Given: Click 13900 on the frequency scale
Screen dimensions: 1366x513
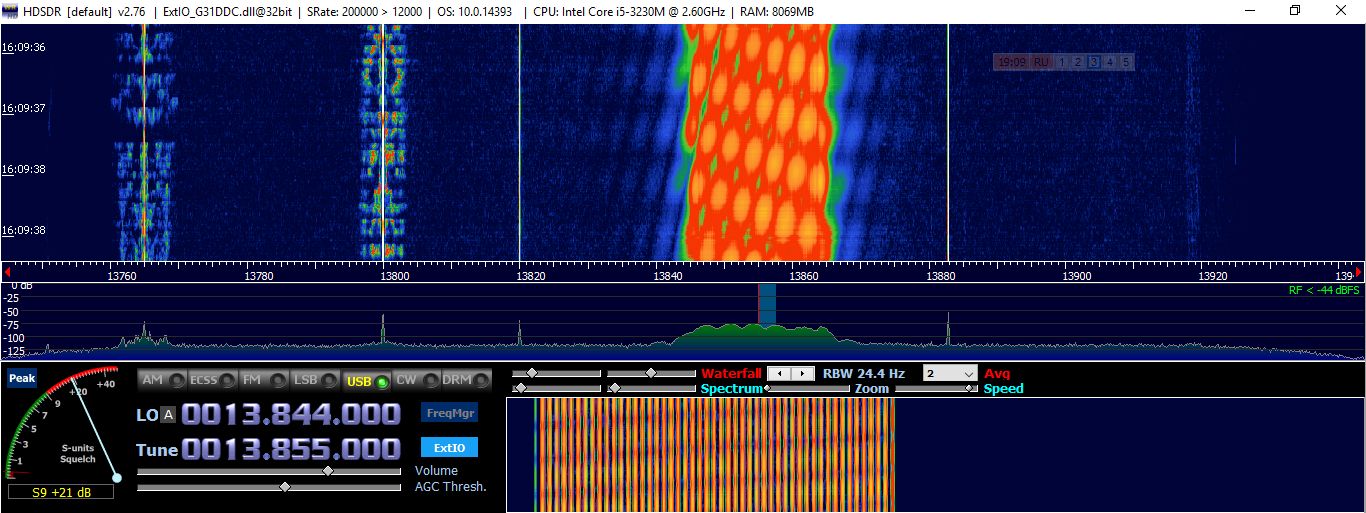Looking at the screenshot, I should 1076,275.
